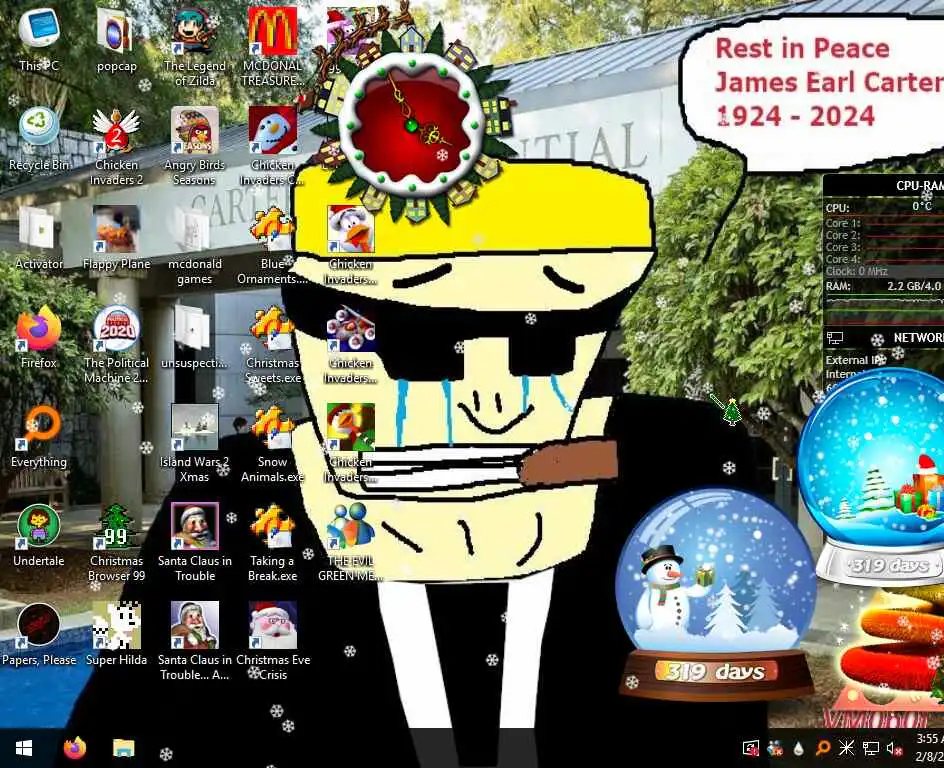Run Blue Ornaments desktop icon
Viewport: 944px width, 768px height.
[273, 246]
